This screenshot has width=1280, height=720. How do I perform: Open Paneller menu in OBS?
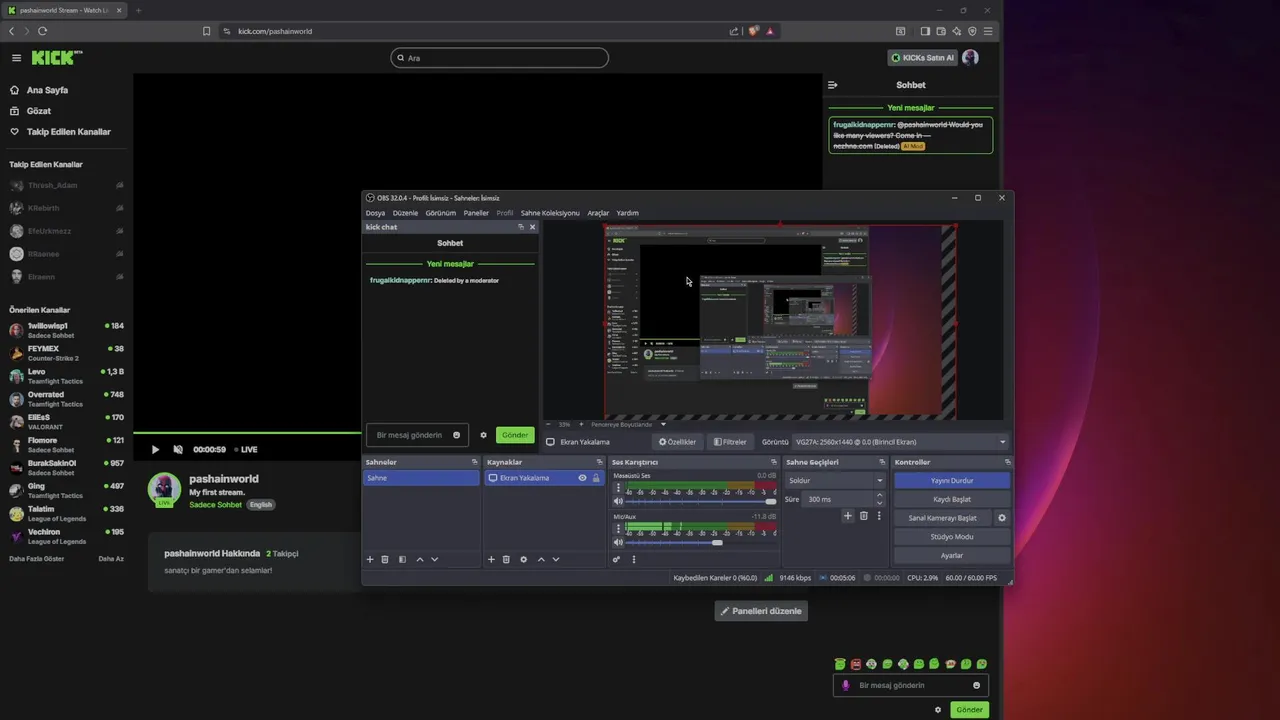[476, 213]
